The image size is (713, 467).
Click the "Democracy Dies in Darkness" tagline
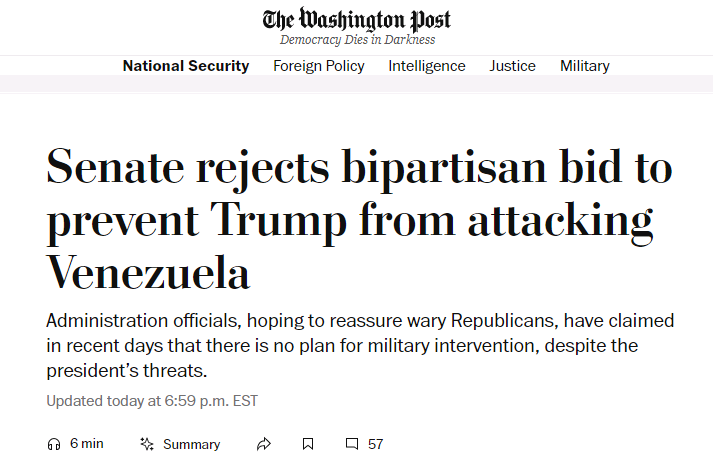pyautogui.click(x=356, y=40)
